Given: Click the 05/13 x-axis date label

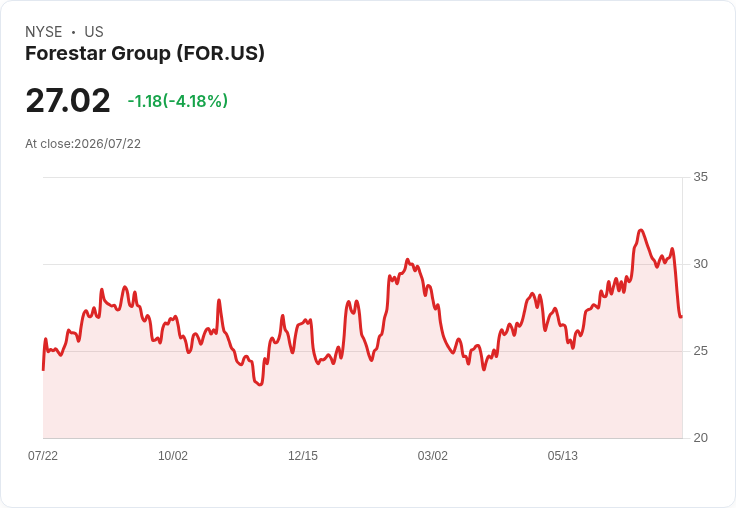Looking at the screenshot, I should pyautogui.click(x=562, y=455).
